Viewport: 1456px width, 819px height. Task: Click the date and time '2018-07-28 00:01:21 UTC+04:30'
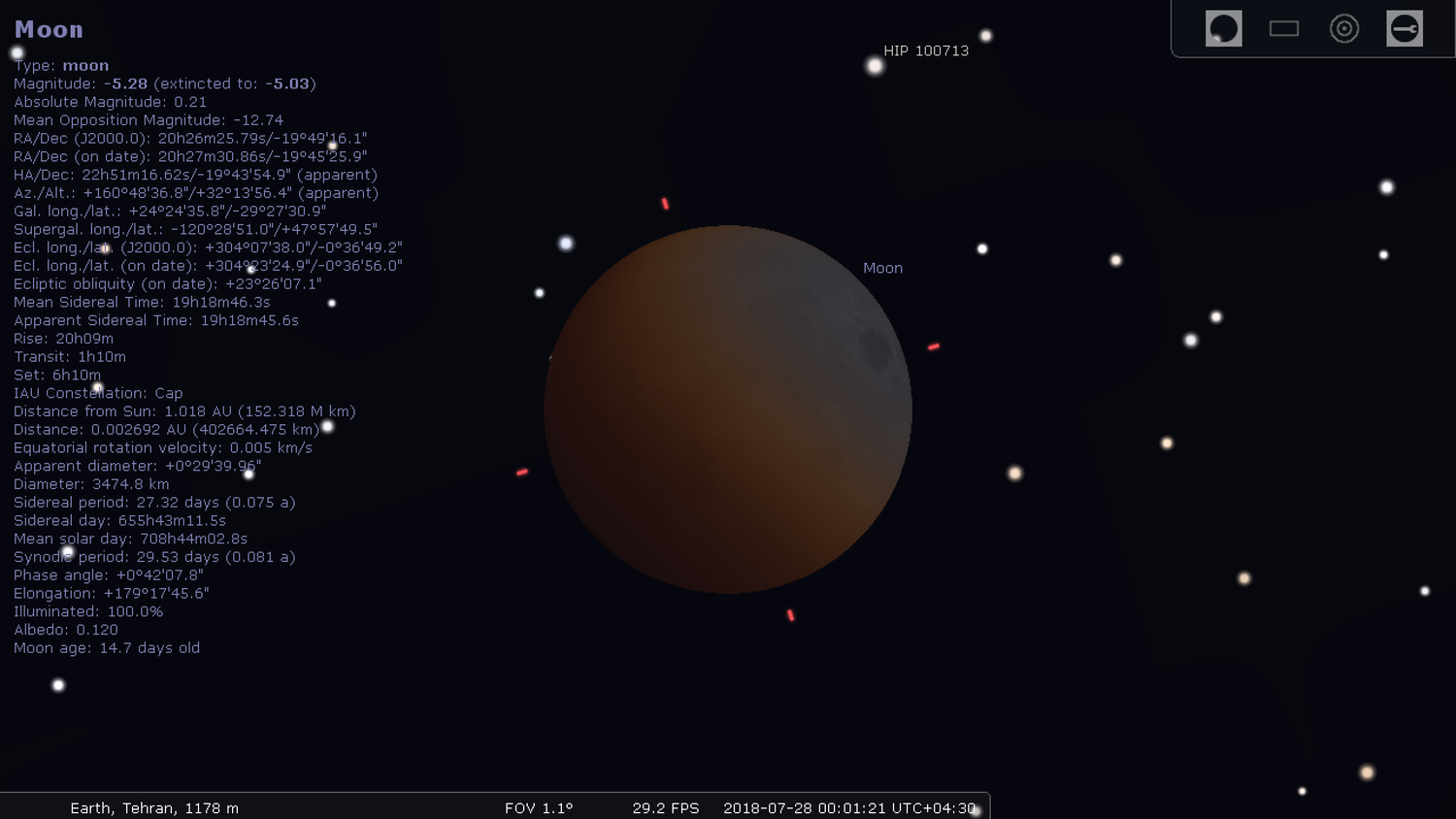849,807
